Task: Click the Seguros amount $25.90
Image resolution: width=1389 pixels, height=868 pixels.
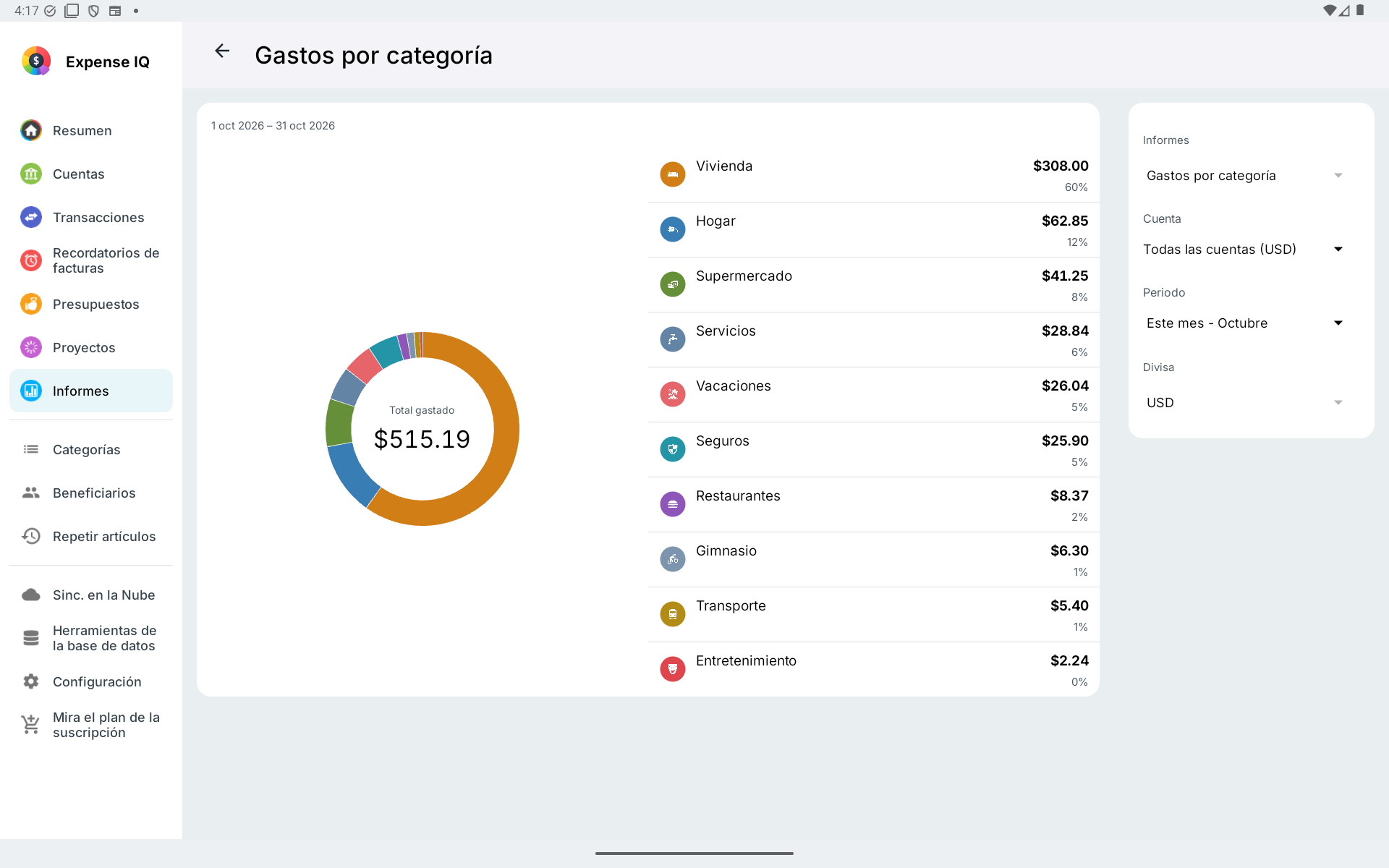Action: tap(1065, 441)
